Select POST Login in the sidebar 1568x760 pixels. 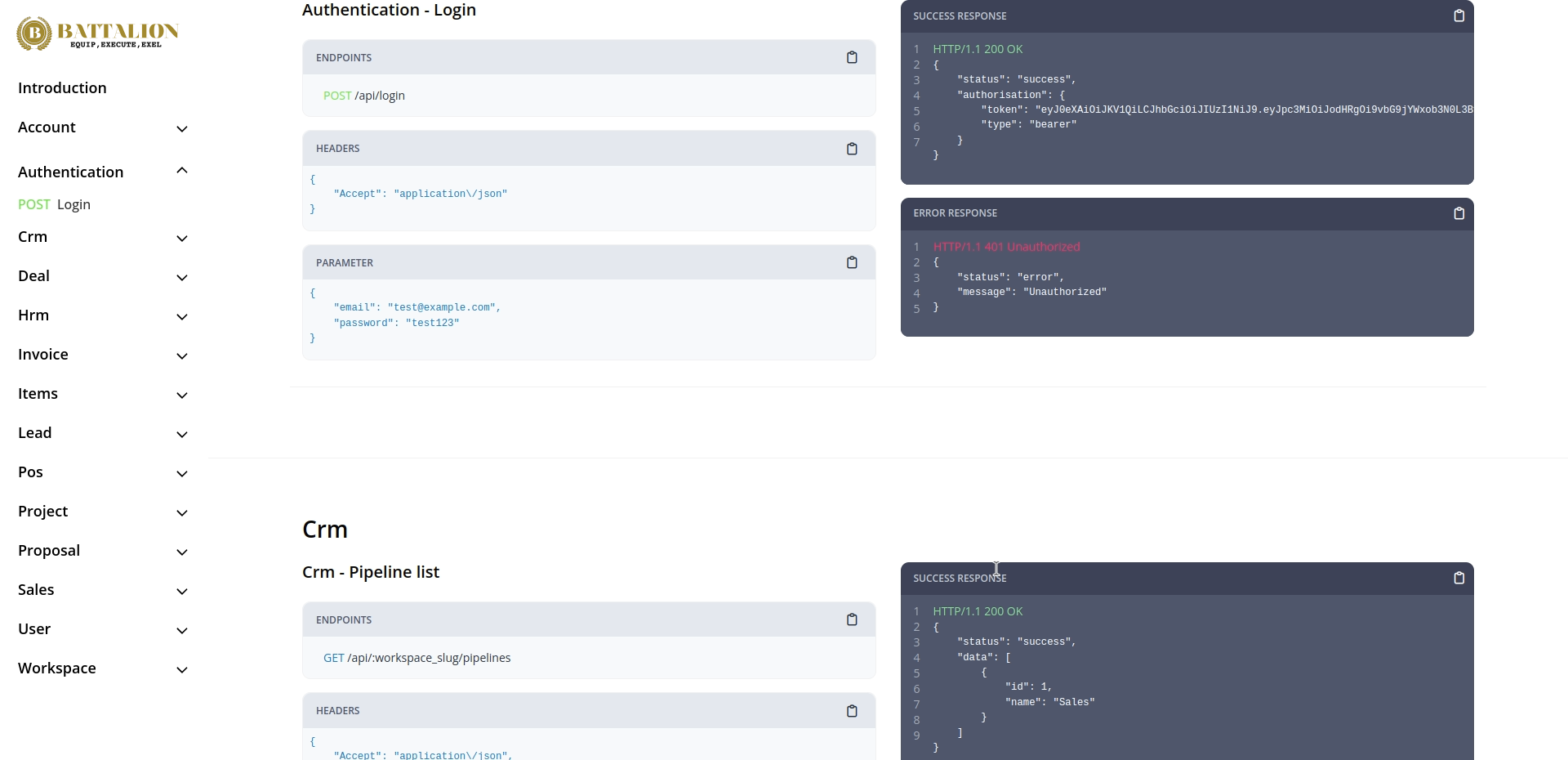click(x=55, y=204)
